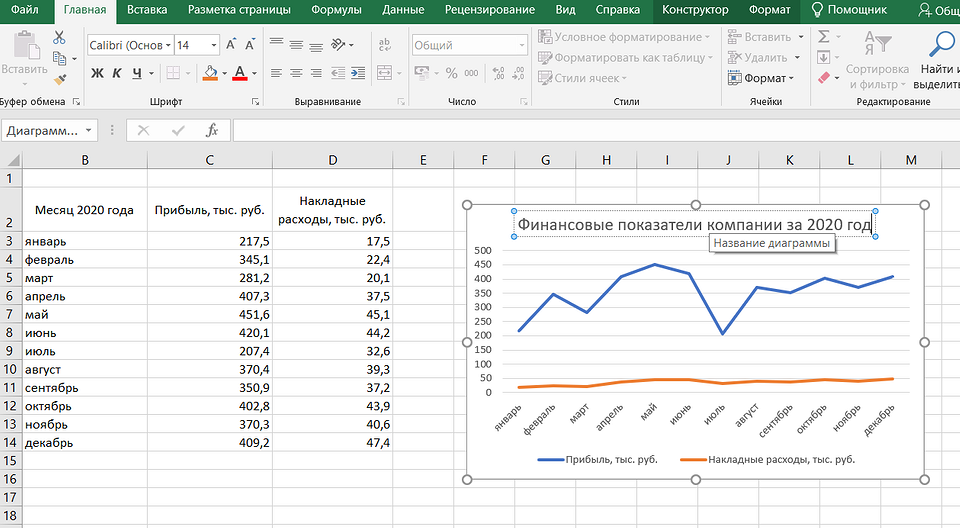The image size is (960, 528).
Task: Expand the font size dropdown
Action: point(213,46)
